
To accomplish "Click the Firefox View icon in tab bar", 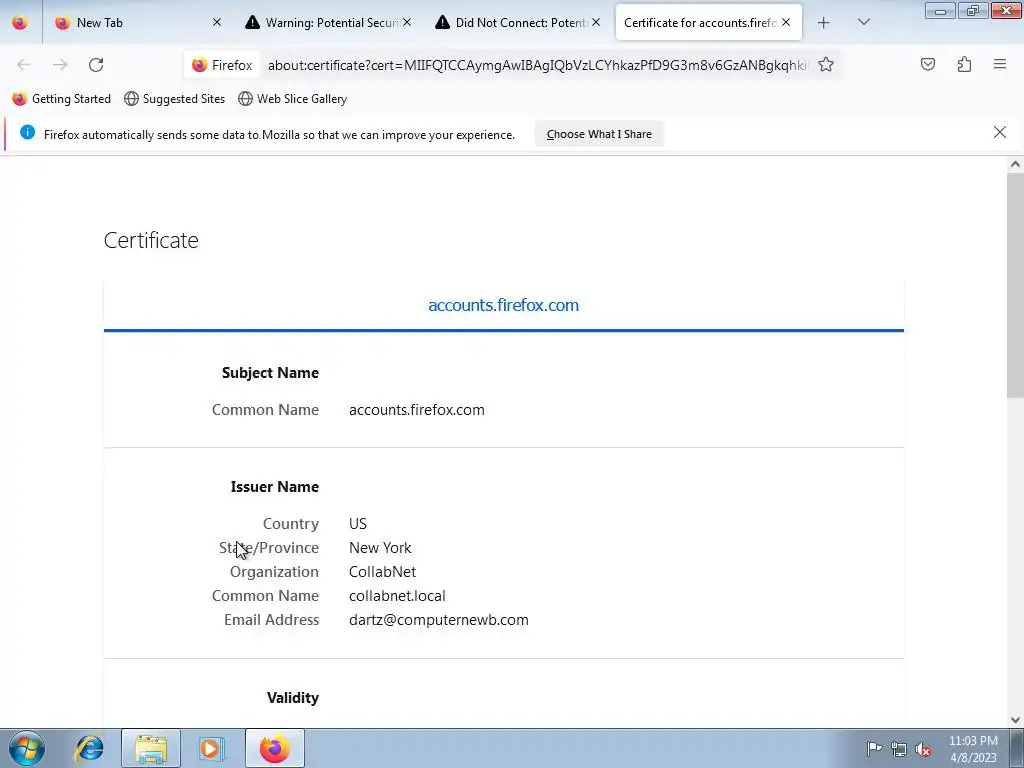I will coord(20,22).
